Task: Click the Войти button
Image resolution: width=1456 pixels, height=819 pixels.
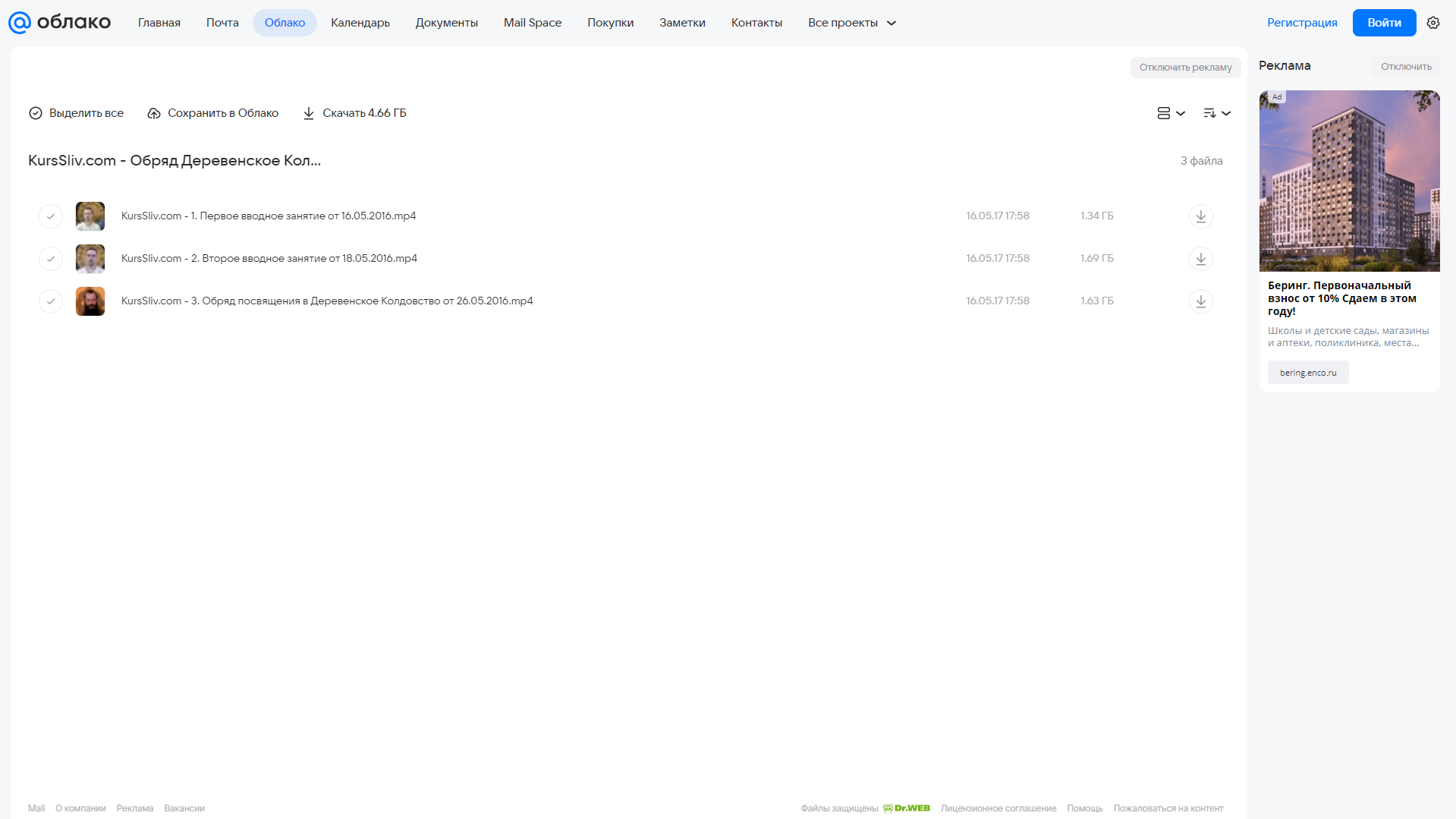Action: (x=1384, y=23)
